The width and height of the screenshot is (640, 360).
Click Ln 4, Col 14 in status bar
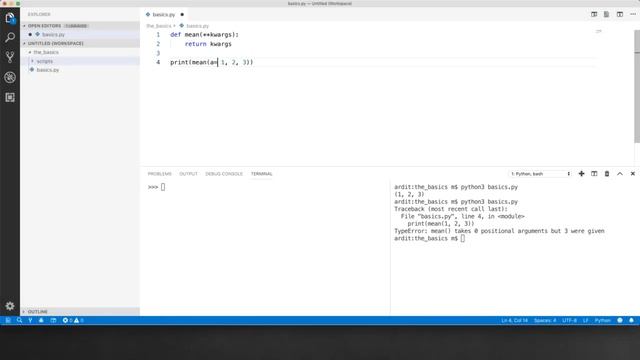(x=514, y=320)
